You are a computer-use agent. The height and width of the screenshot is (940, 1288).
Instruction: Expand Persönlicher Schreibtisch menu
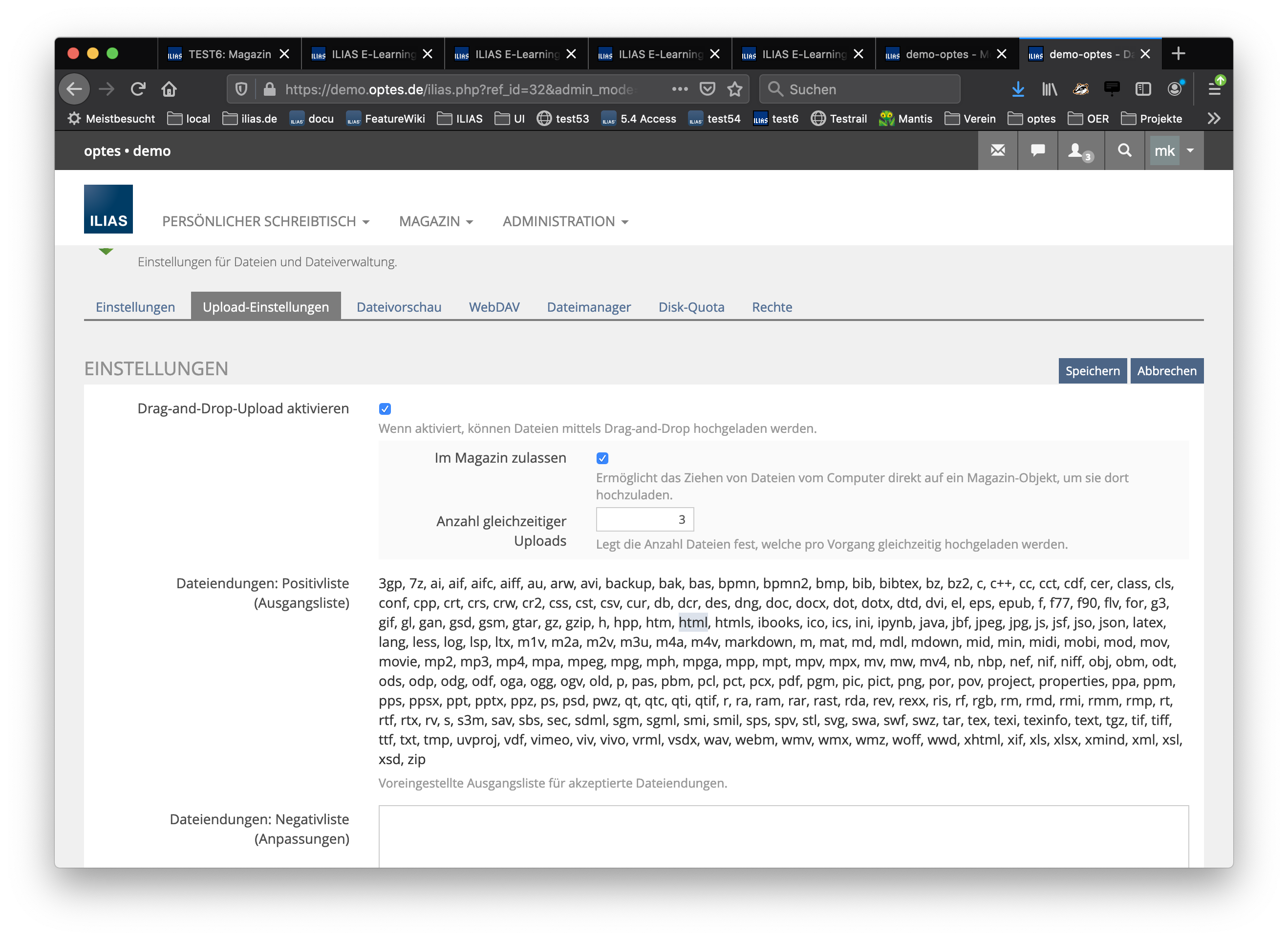pyautogui.click(x=266, y=221)
